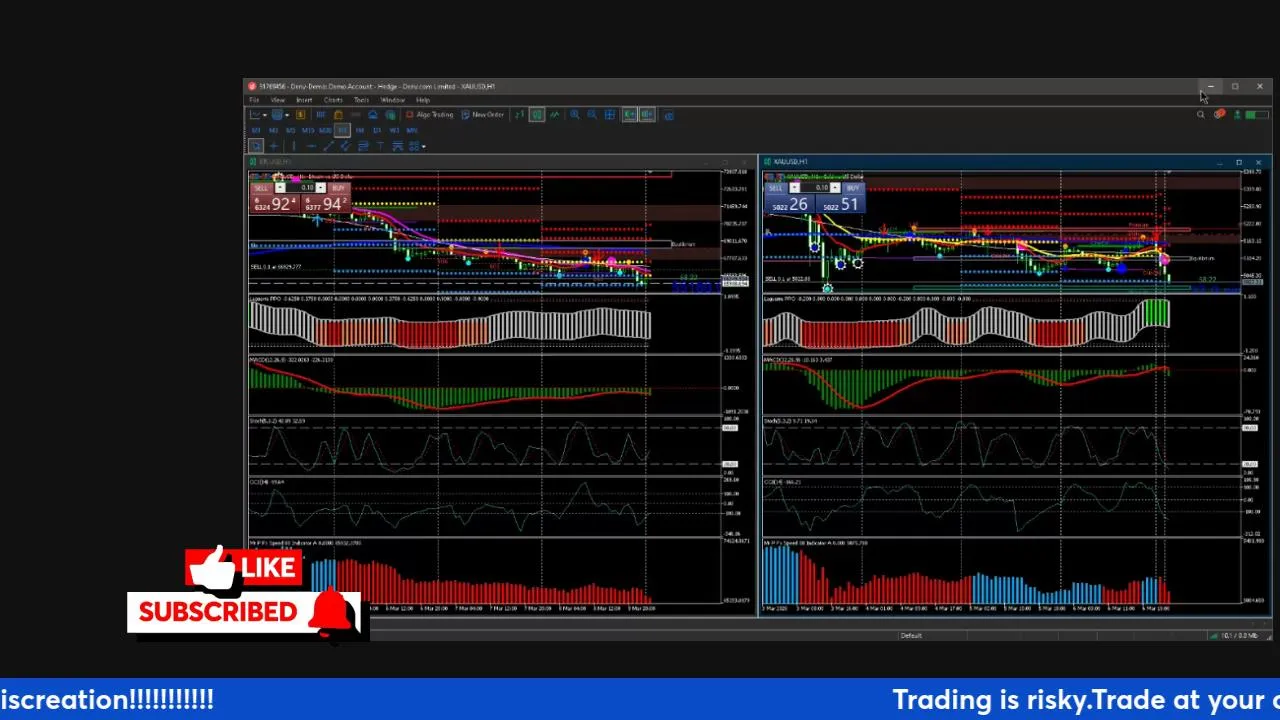Select M5 timeframe
This screenshot has width=1280, height=720.
click(290, 131)
